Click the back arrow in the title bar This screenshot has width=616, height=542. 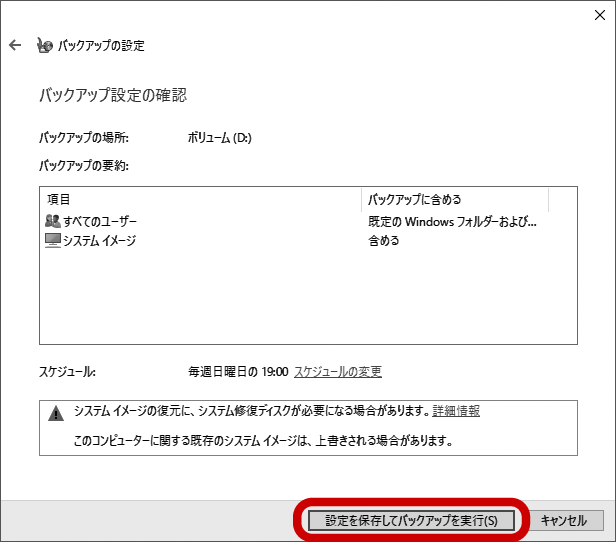point(15,45)
